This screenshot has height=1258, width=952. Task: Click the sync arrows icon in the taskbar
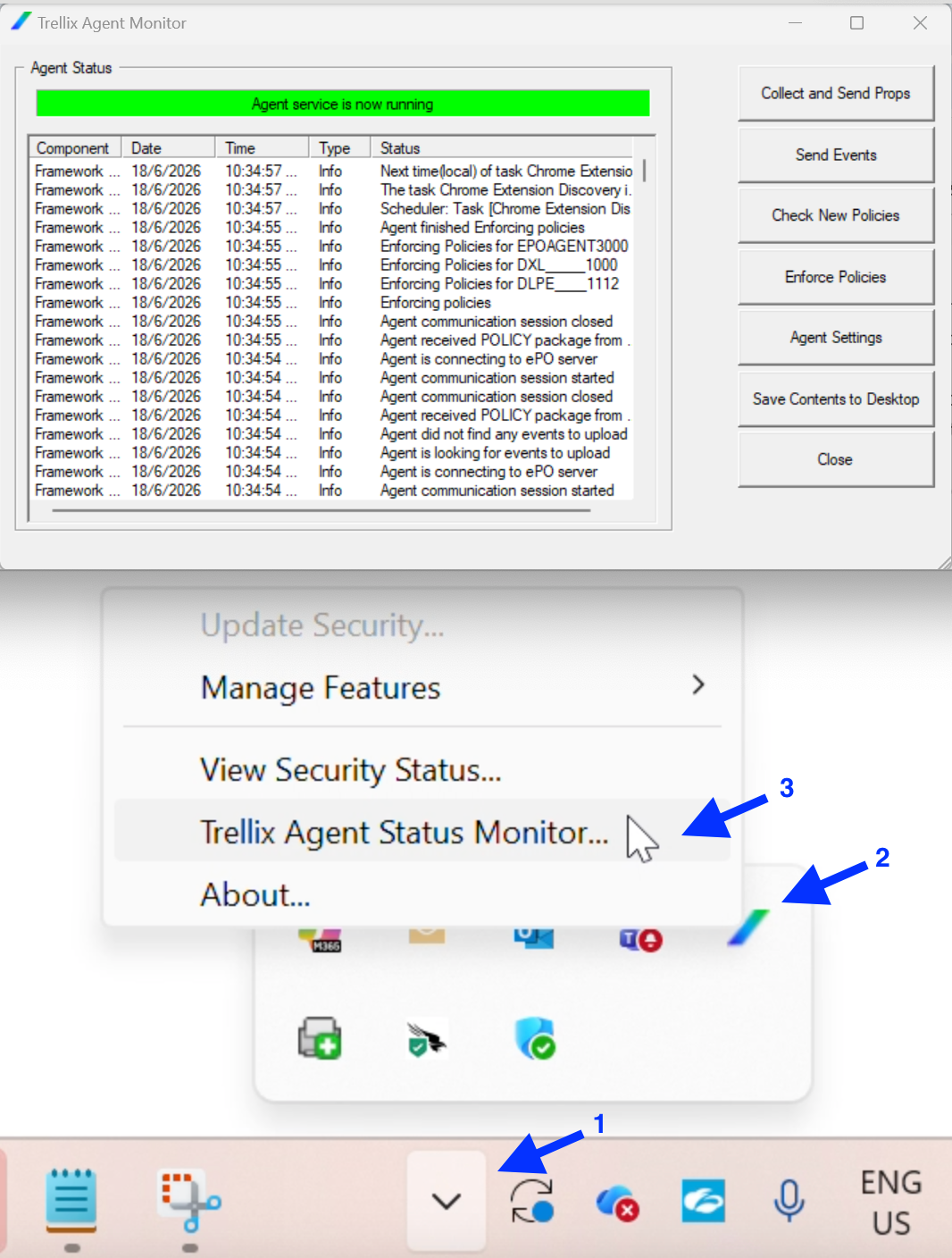pos(532,1200)
